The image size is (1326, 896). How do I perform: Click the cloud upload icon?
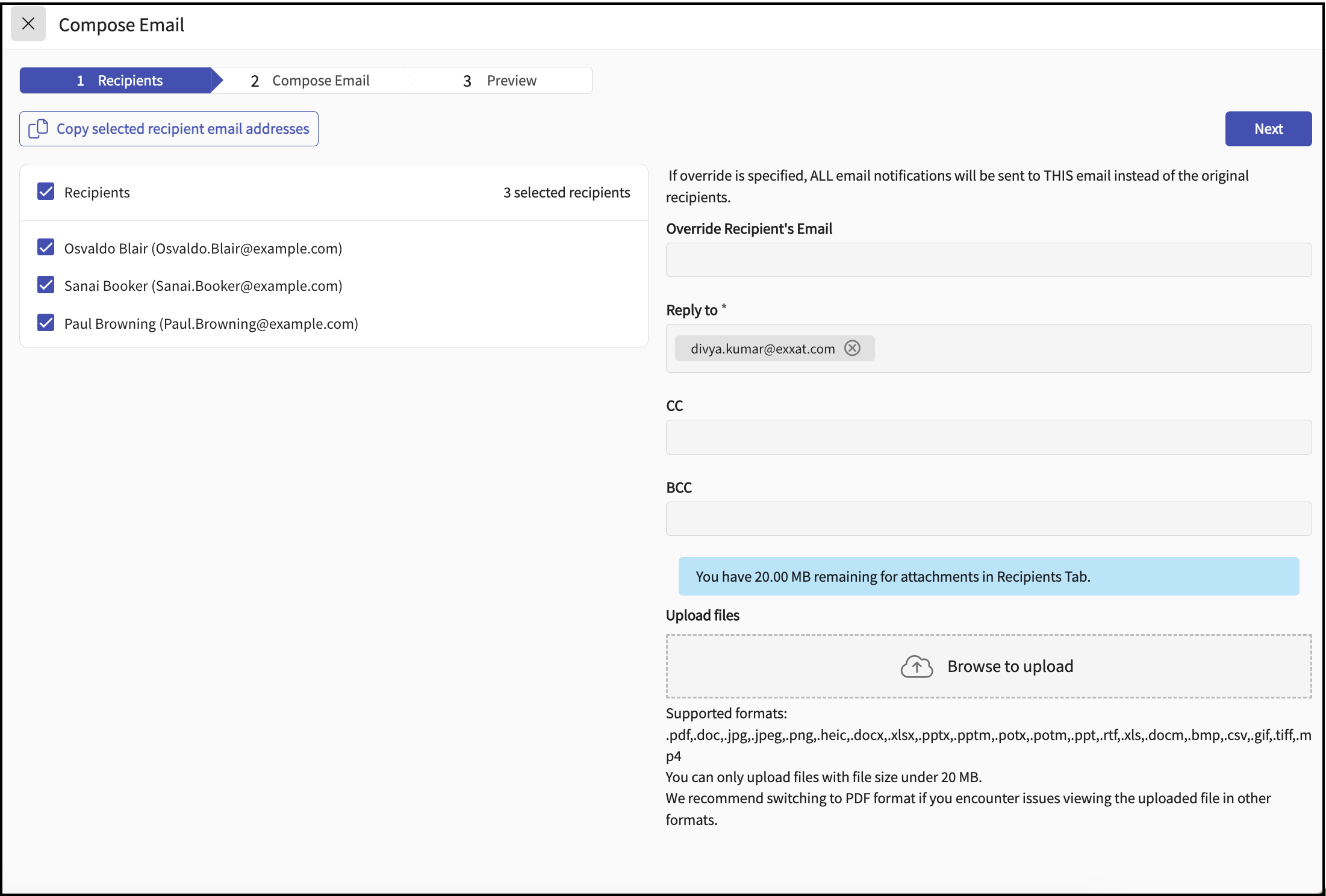(917, 667)
